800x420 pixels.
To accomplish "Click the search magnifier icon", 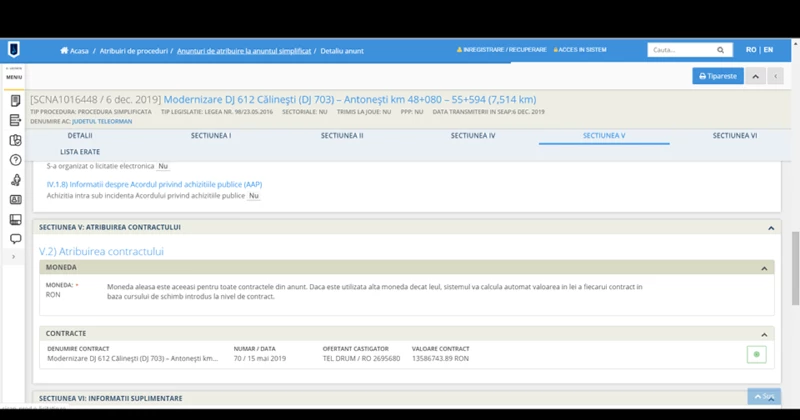I will pyautogui.click(x=720, y=50).
